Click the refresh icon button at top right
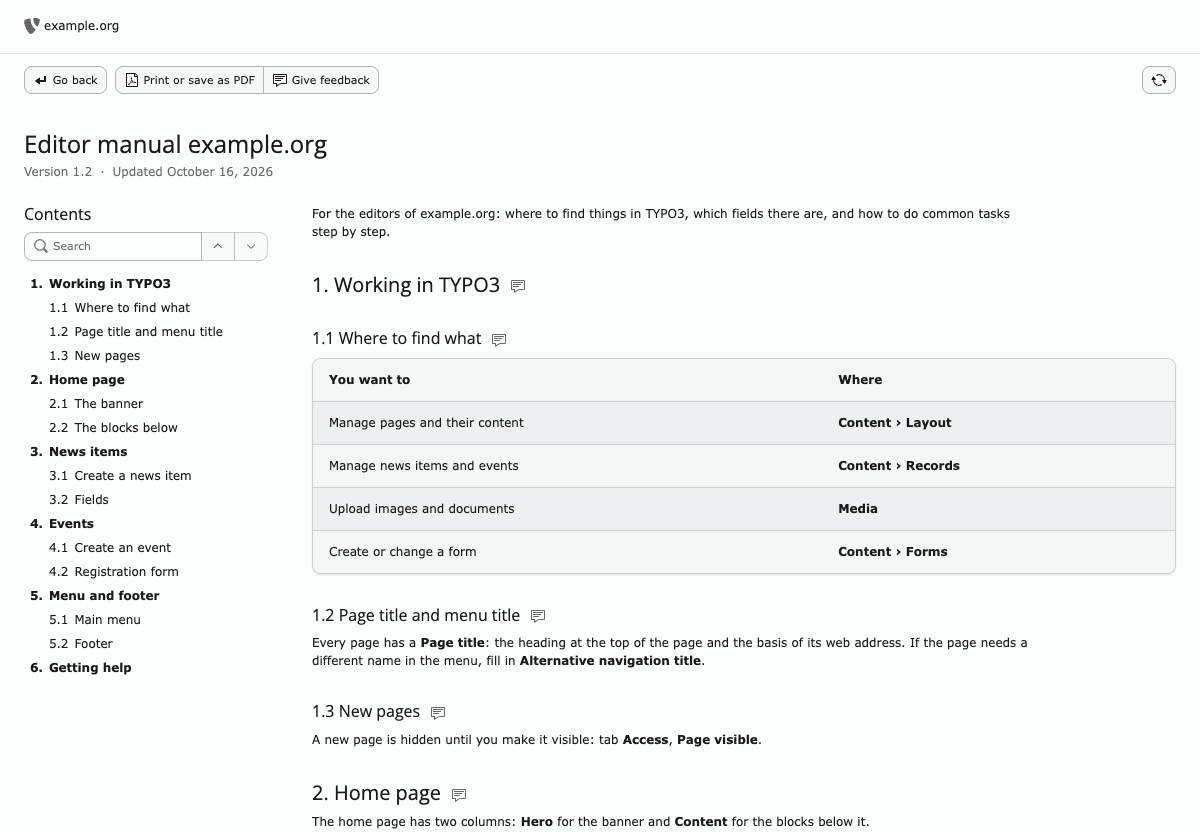 click(1159, 80)
